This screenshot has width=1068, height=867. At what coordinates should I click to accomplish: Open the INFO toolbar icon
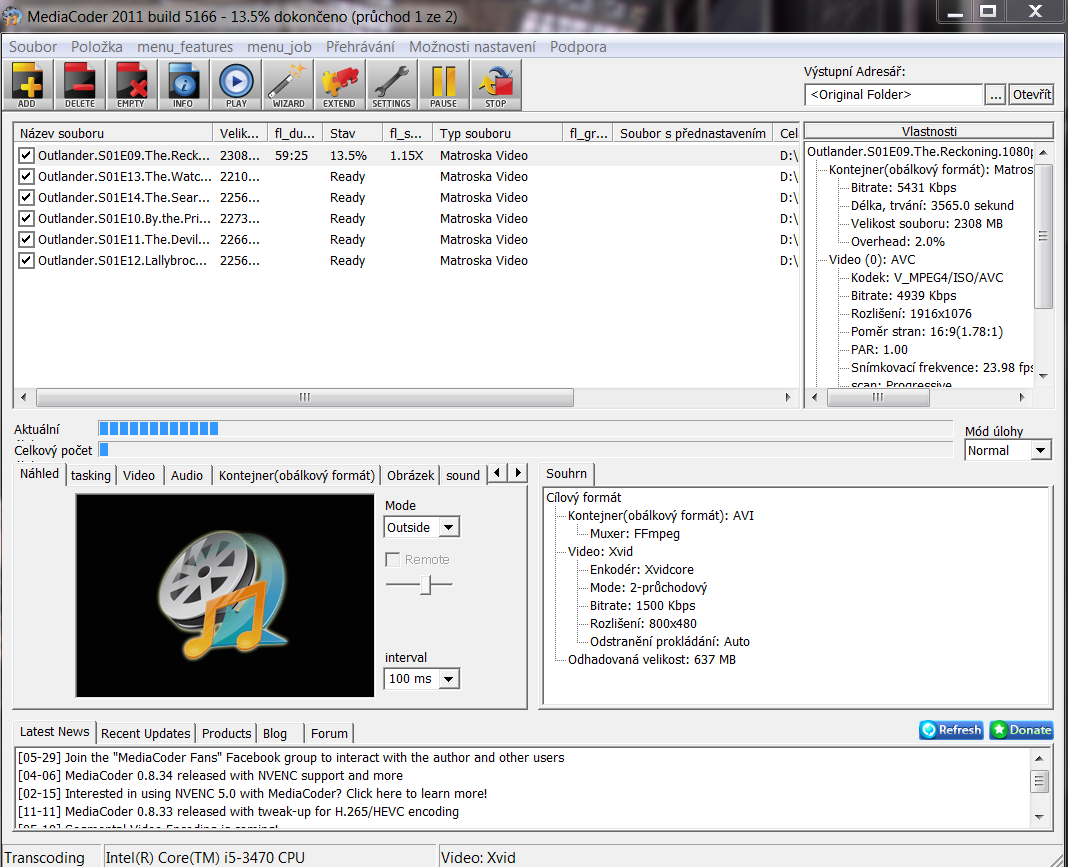click(183, 84)
